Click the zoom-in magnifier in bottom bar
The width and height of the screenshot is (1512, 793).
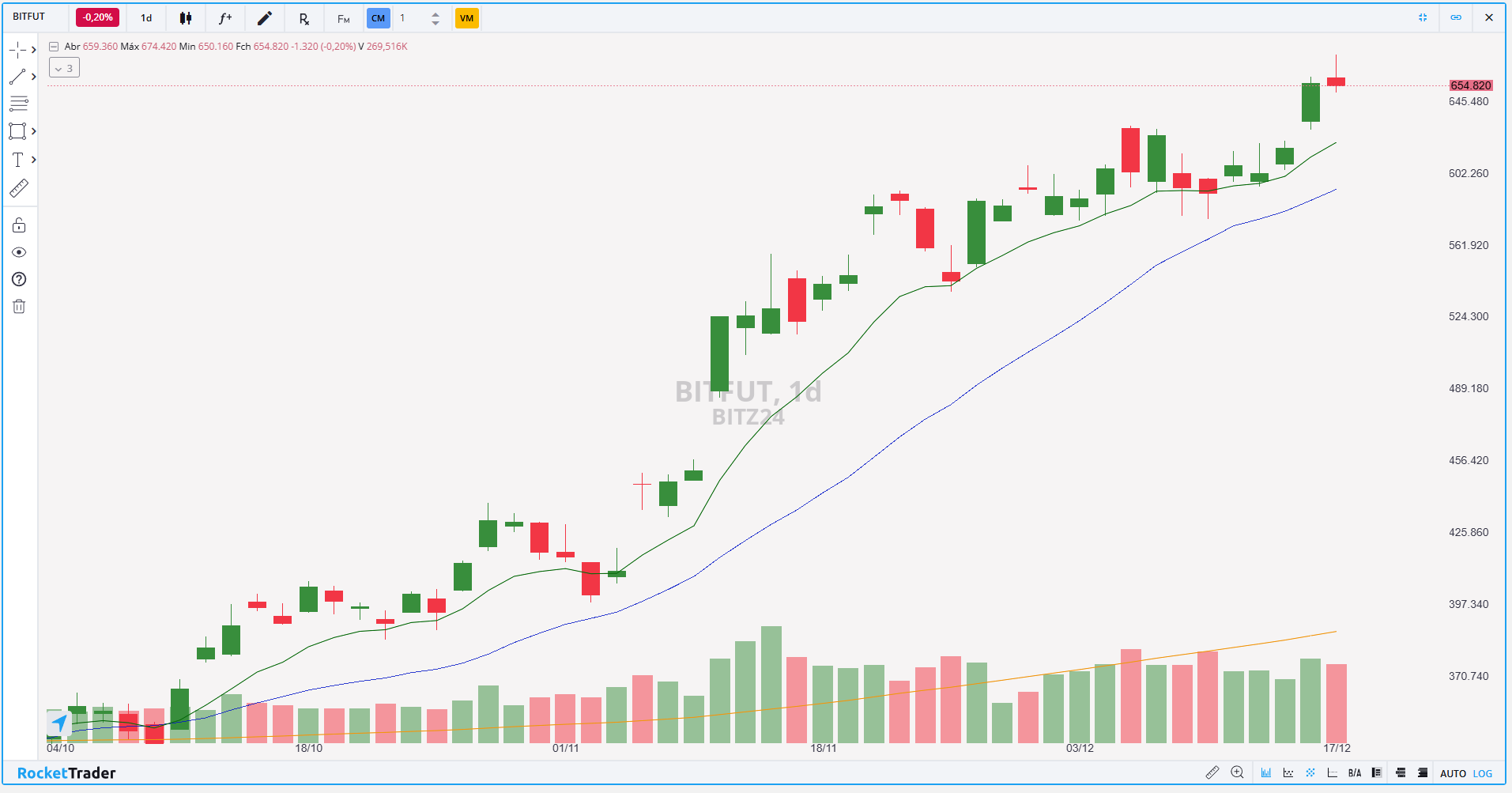(x=1237, y=772)
